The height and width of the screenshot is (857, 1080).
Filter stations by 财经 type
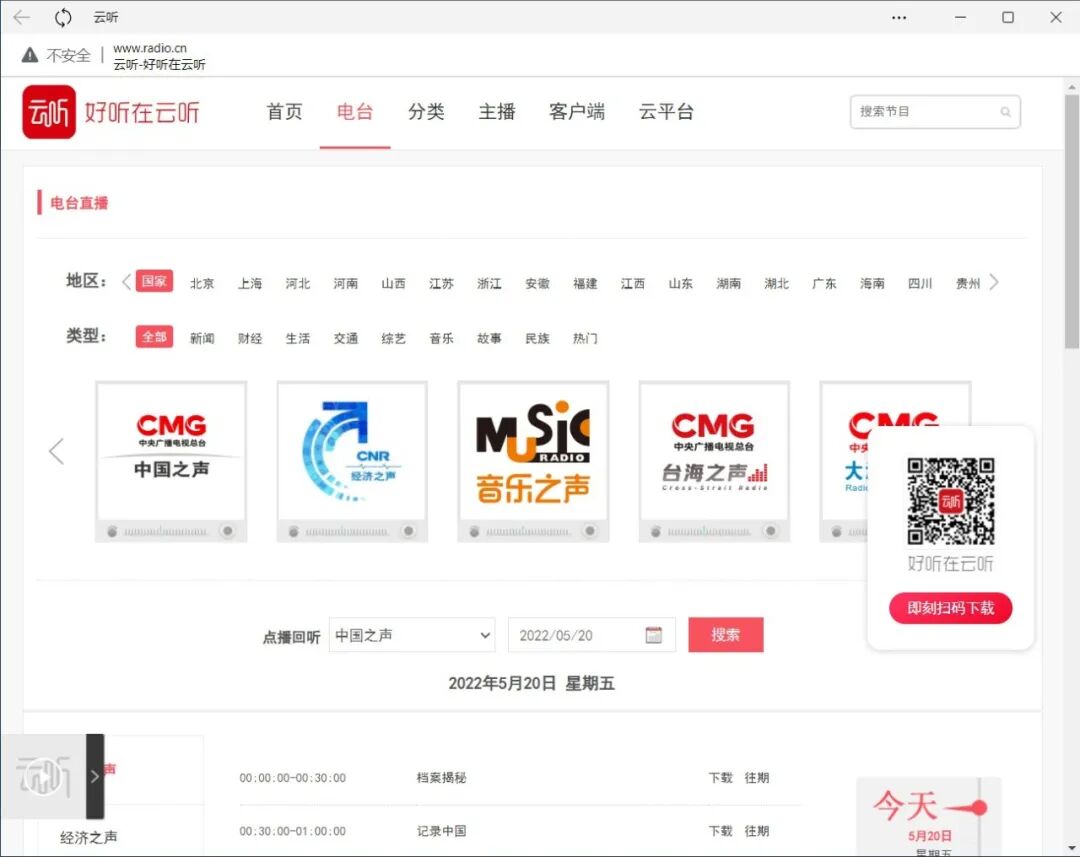click(250, 338)
